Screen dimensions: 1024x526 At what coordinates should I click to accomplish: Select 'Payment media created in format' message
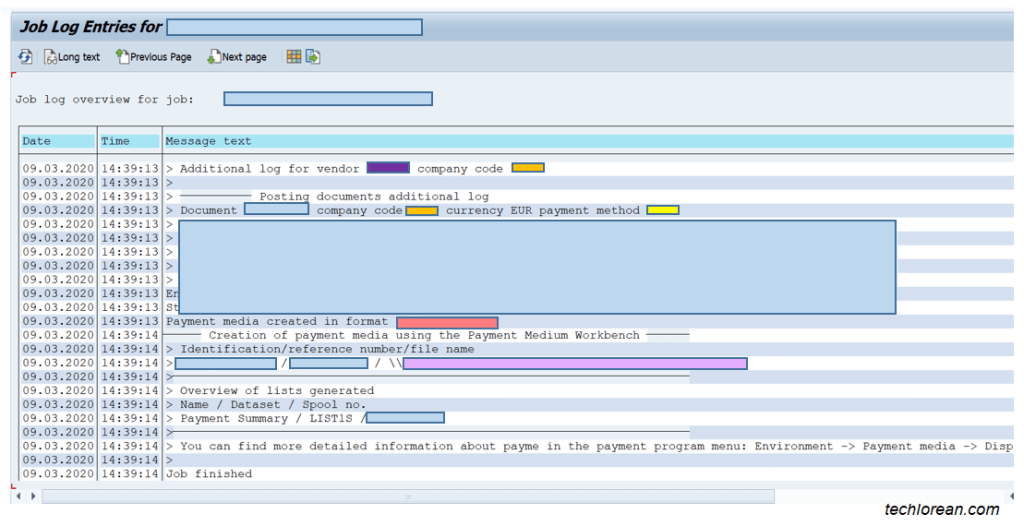(x=277, y=321)
